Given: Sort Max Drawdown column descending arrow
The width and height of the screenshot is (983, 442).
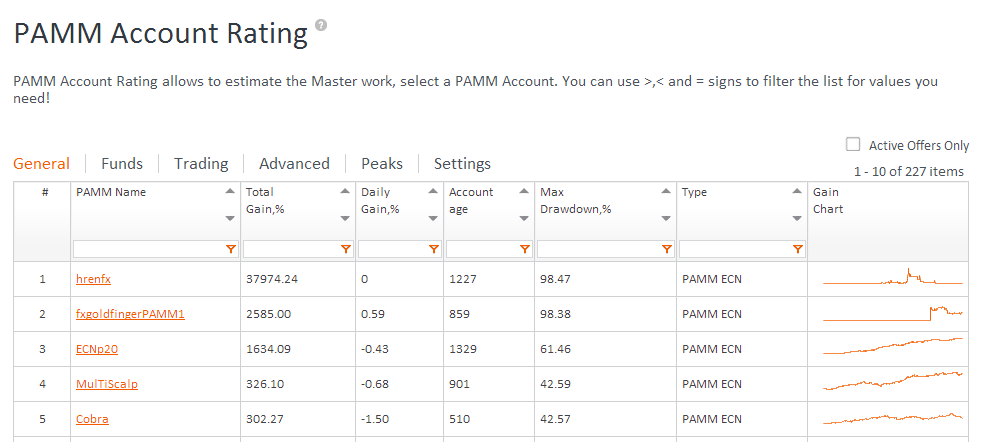Looking at the screenshot, I should (x=667, y=218).
